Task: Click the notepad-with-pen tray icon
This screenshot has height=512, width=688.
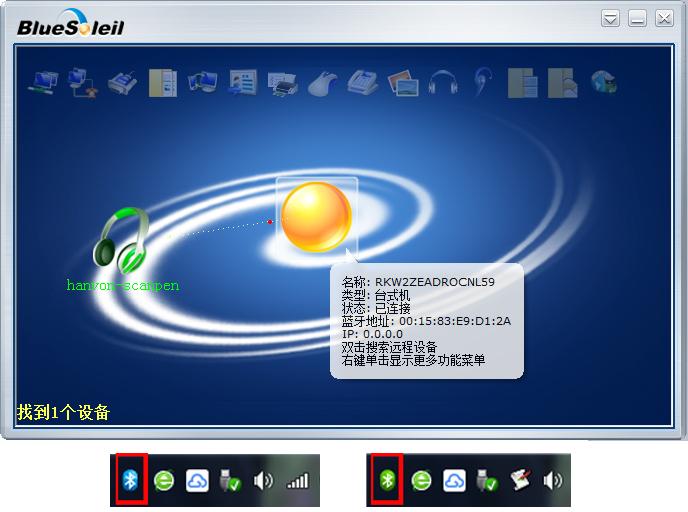Action: [x=521, y=481]
